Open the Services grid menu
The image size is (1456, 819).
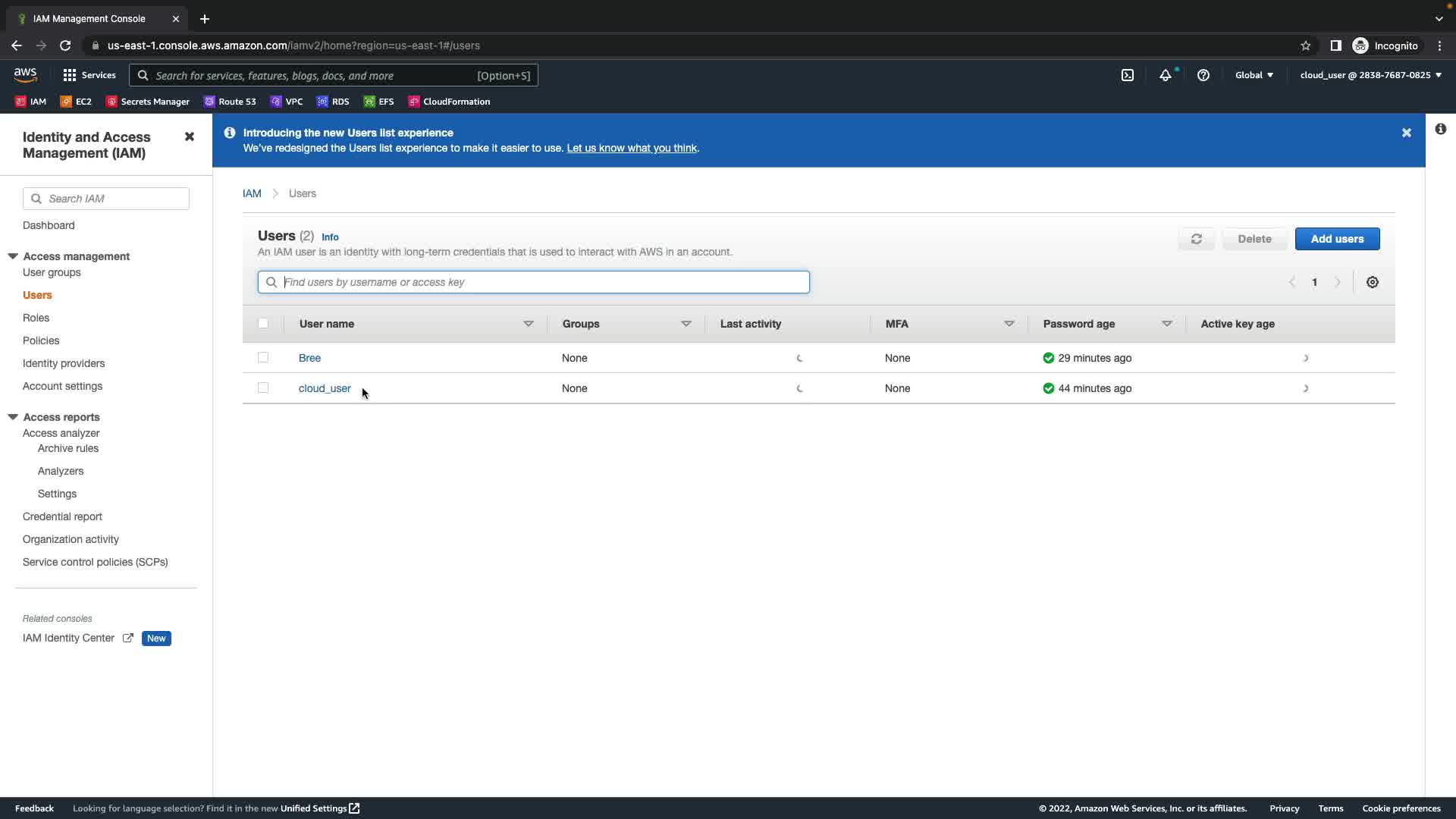coord(89,75)
